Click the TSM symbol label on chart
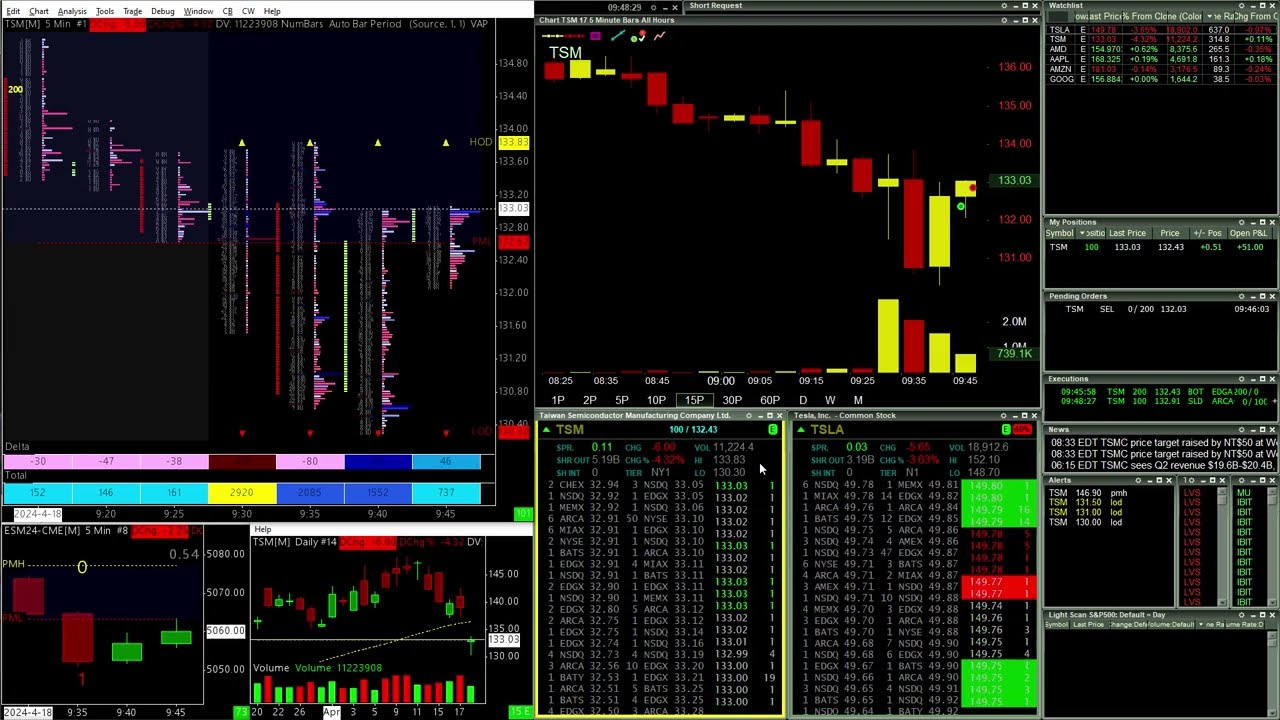This screenshot has width=1280, height=720. 565,53
